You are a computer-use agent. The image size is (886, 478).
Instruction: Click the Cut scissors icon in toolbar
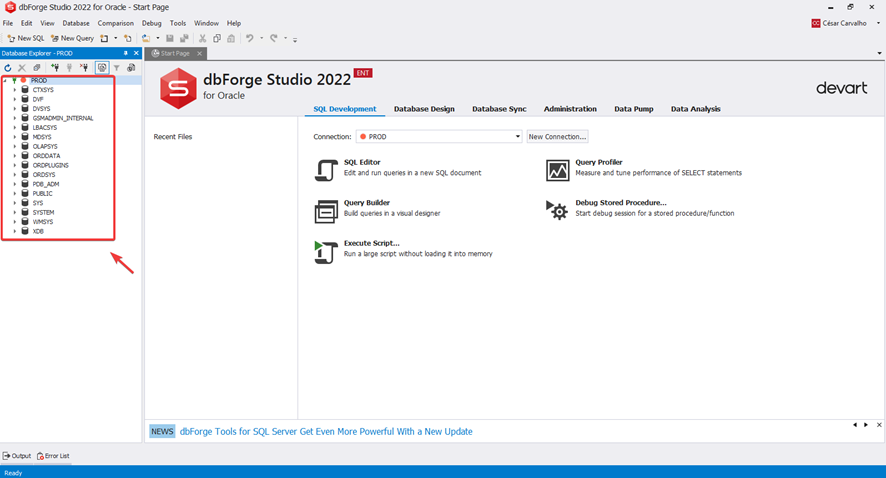pyautogui.click(x=202, y=38)
